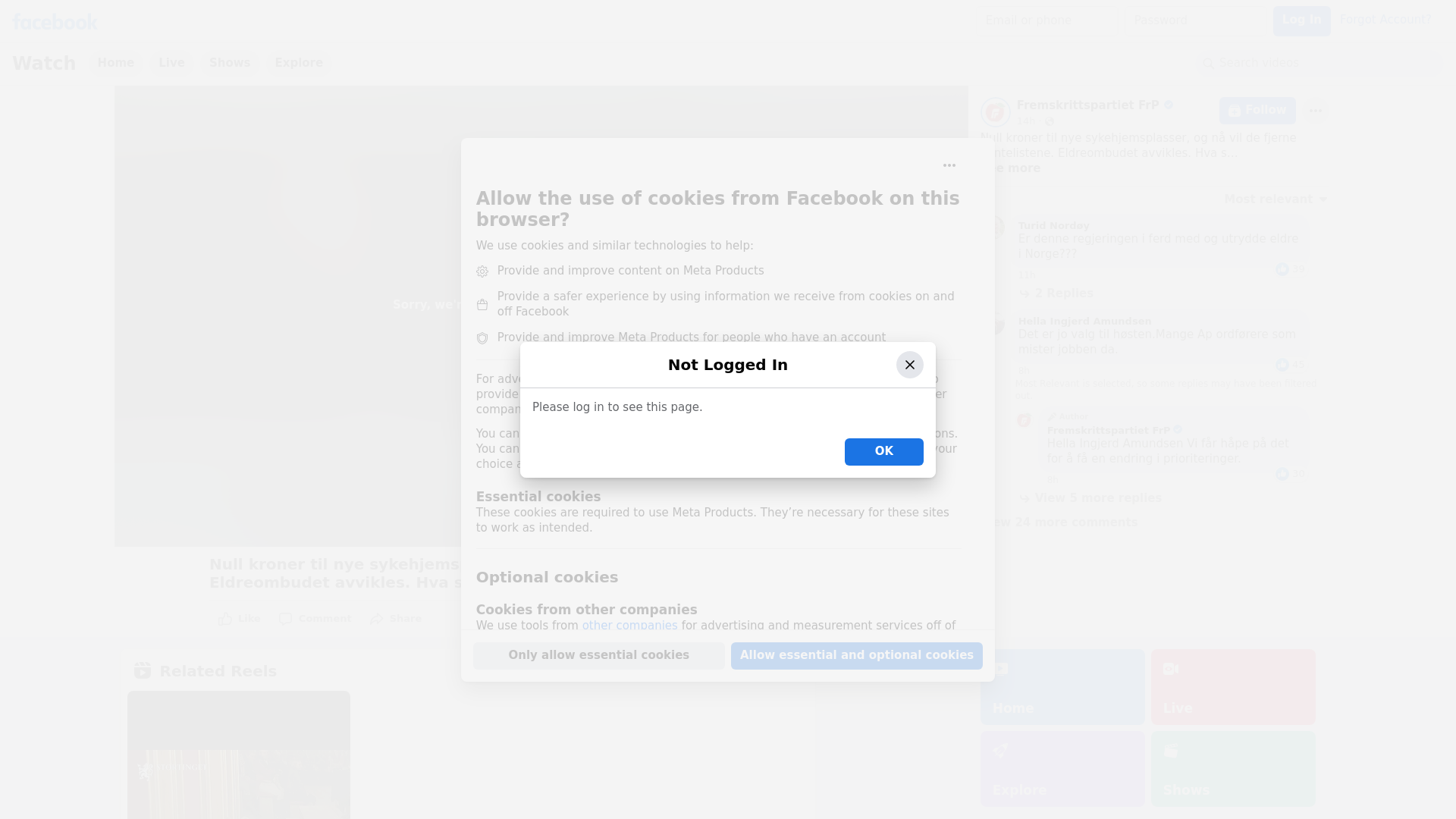This screenshot has height=819, width=1456.
Task: Open the Forgot Account link
Action: pyautogui.click(x=1385, y=20)
